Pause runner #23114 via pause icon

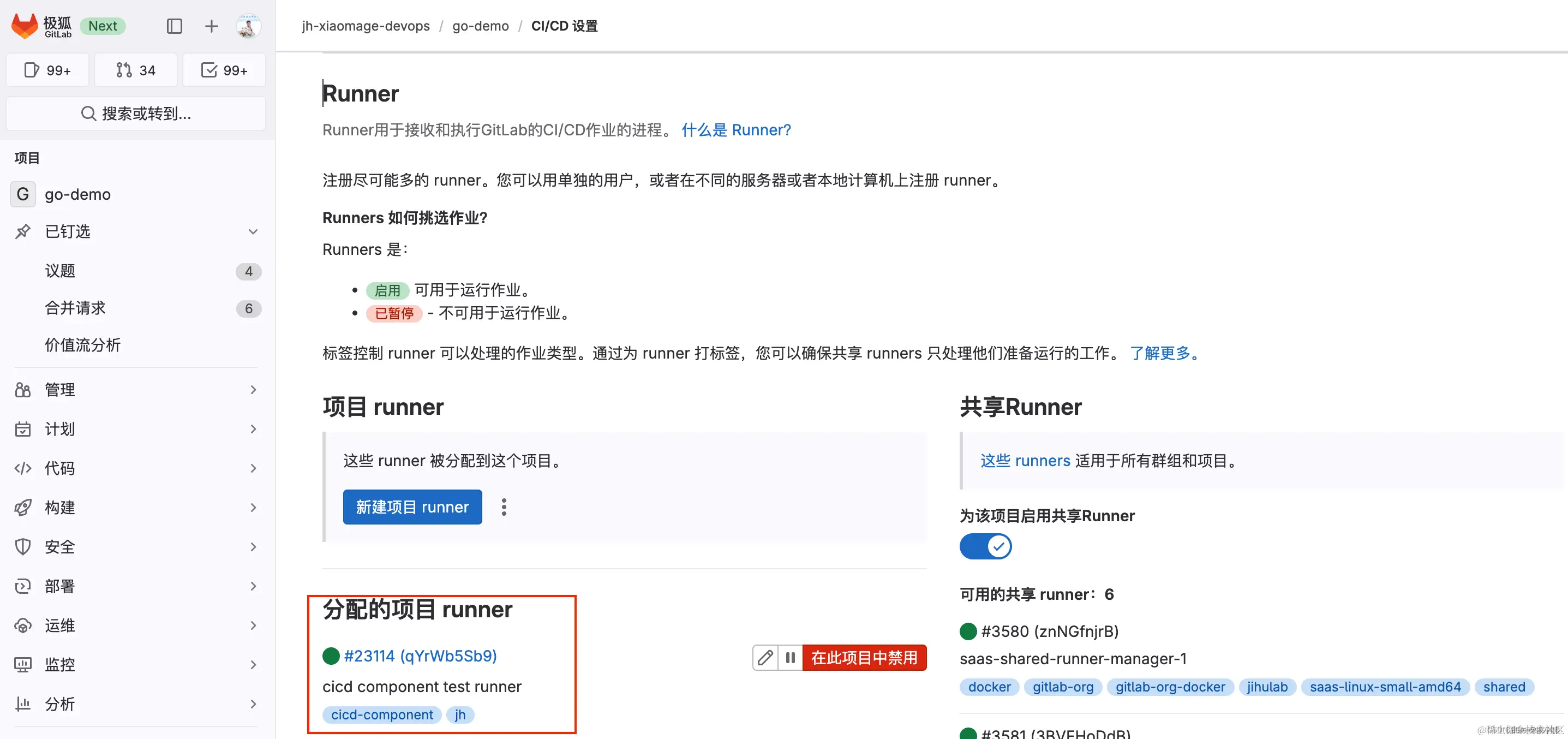pos(790,658)
